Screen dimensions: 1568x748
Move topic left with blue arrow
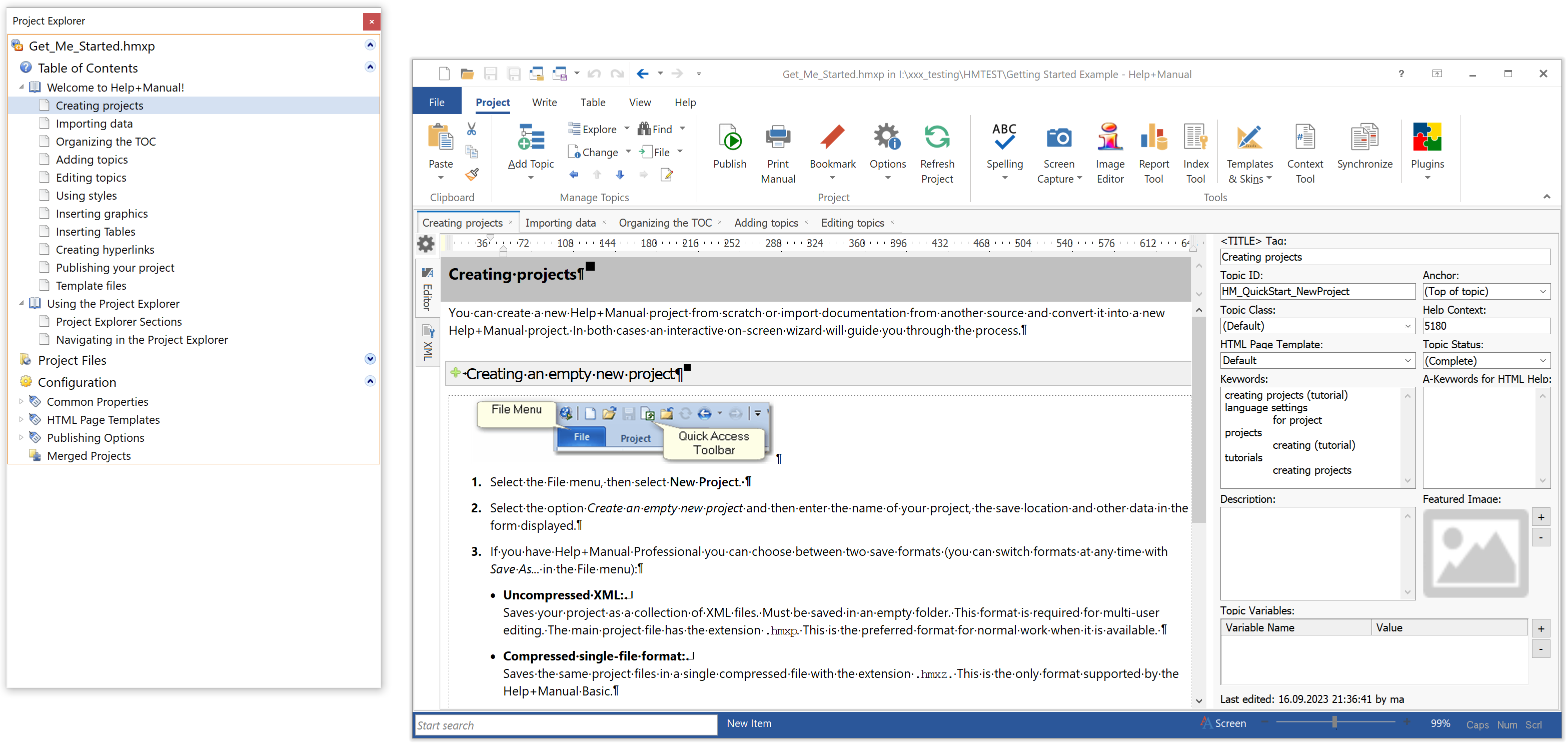pos(573,175)
